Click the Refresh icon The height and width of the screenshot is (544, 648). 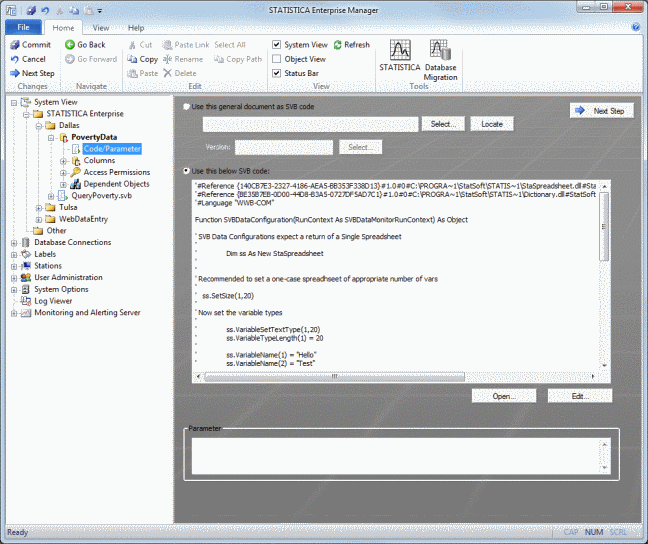[x=338, y=45]
